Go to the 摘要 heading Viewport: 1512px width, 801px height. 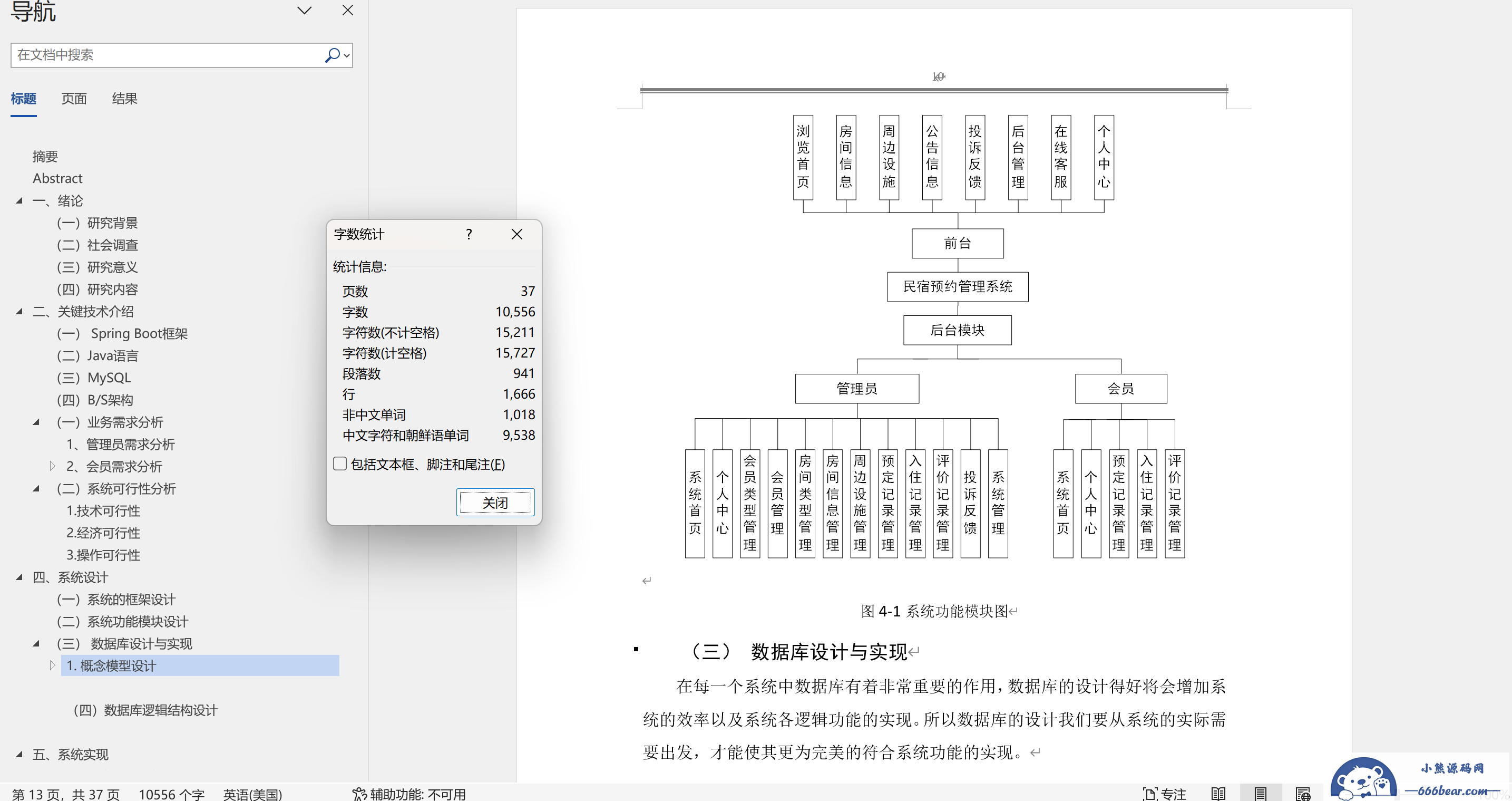45,156
